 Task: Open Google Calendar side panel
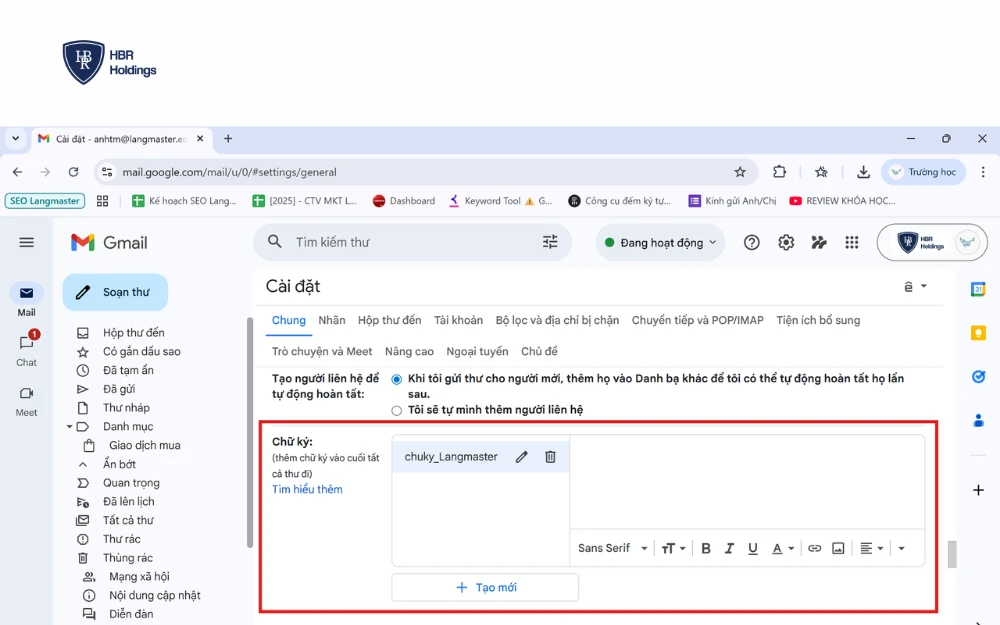click(x=978, y=290)
